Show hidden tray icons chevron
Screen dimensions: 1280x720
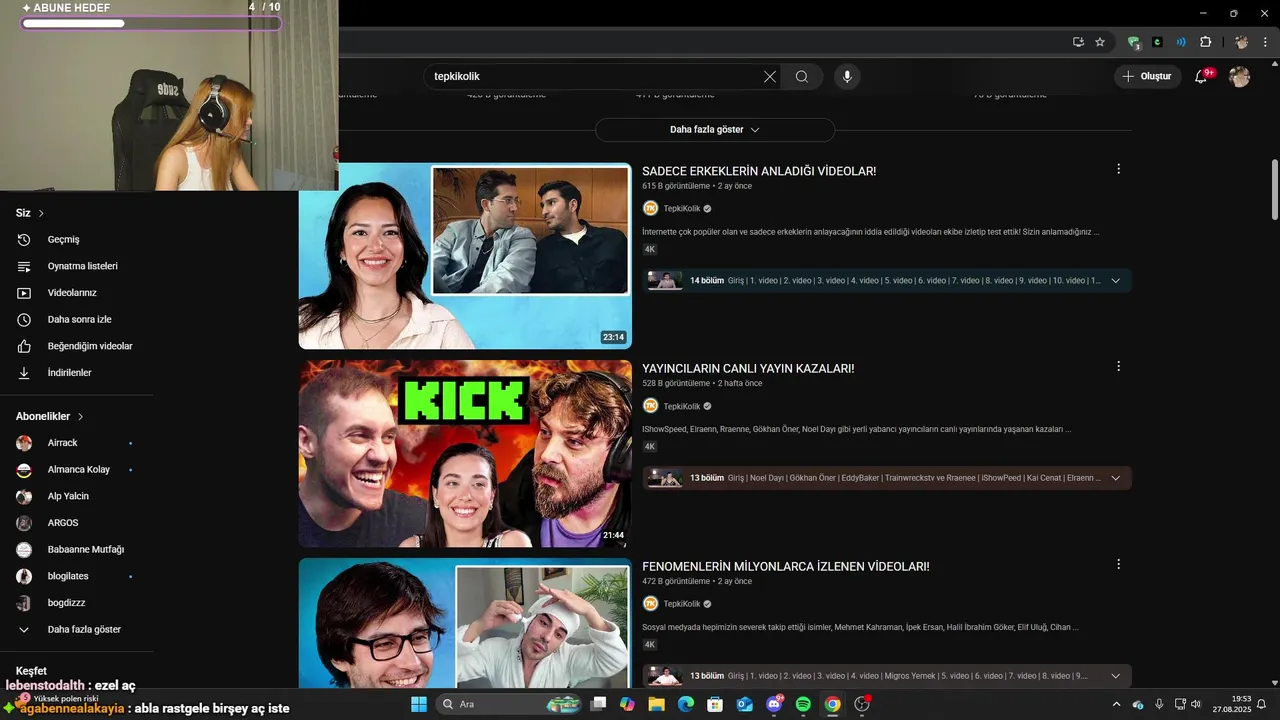tap(1116, 704)
